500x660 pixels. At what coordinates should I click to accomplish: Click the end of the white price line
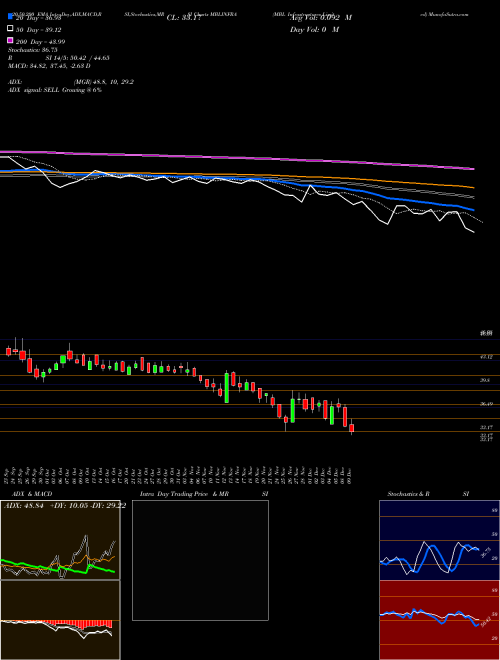point(474,232)
